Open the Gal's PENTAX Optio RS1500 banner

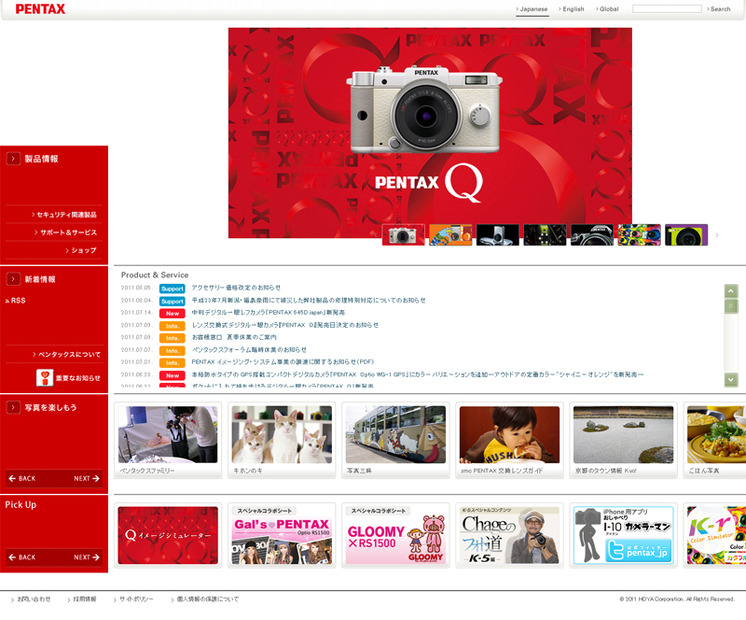282,535
